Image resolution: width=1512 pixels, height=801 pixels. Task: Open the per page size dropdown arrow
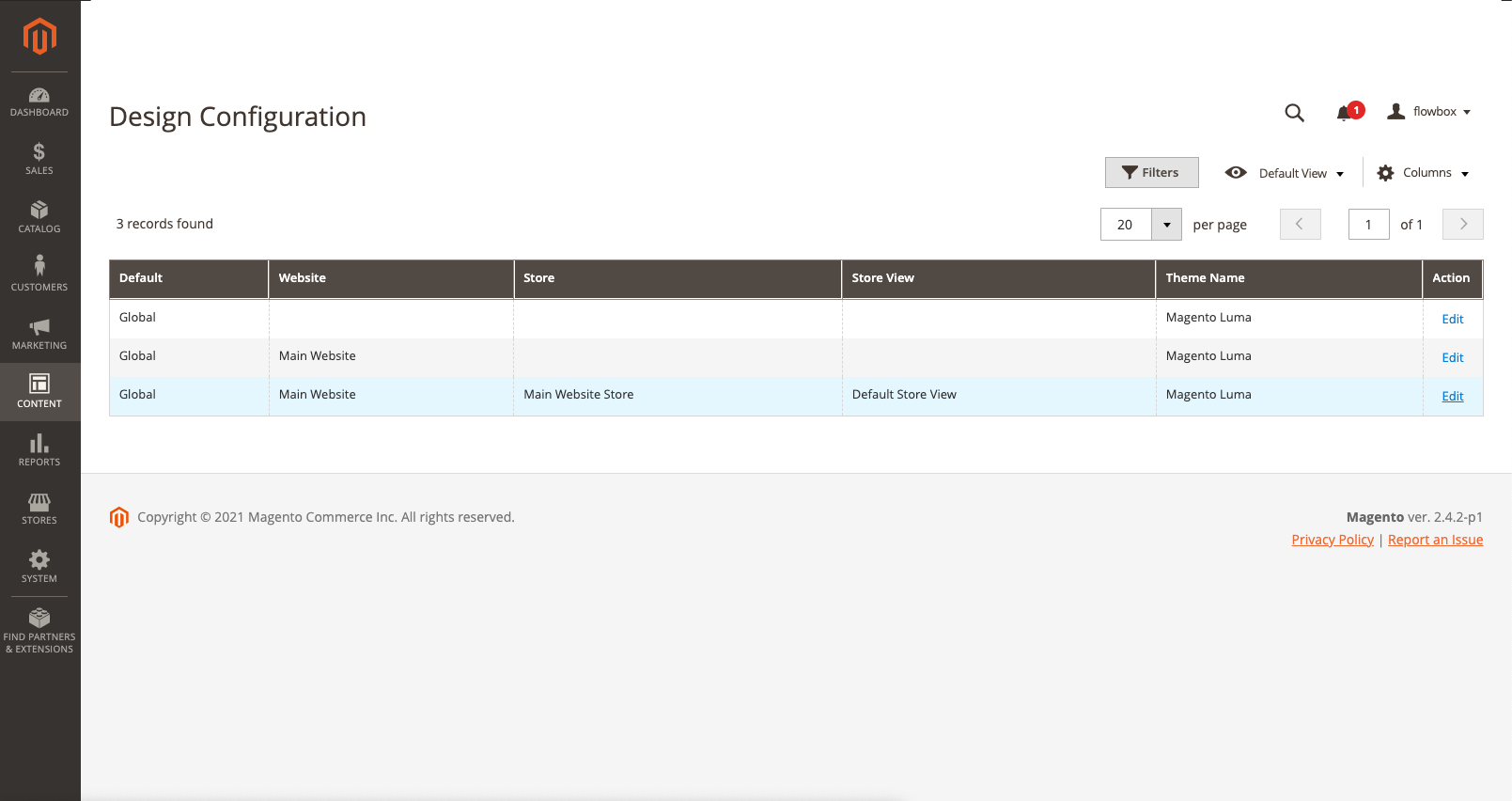(x=1166, y=225)
